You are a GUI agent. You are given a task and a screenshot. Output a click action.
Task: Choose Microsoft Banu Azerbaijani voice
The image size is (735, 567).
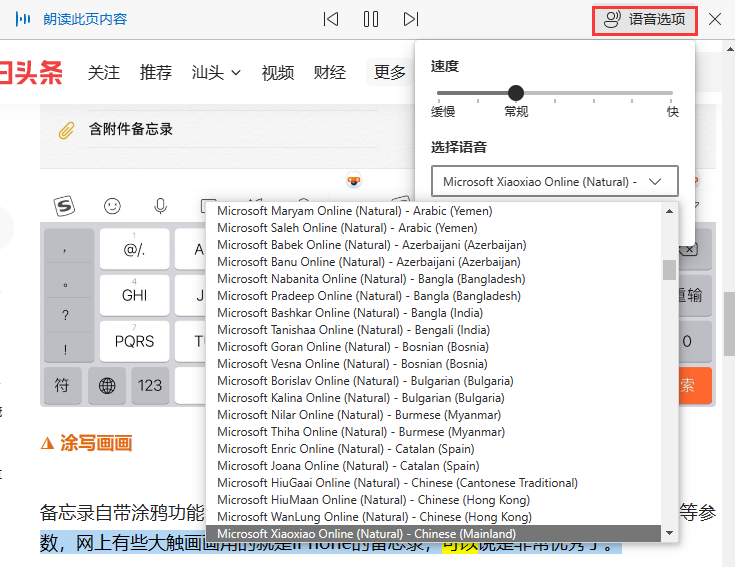pyautogui.click(x=434, y=261)
